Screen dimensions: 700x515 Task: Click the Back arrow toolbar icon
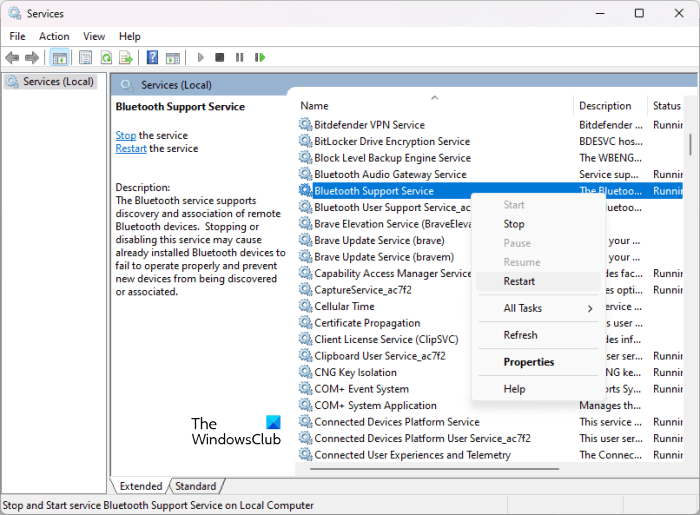click(x=13, y=58)
